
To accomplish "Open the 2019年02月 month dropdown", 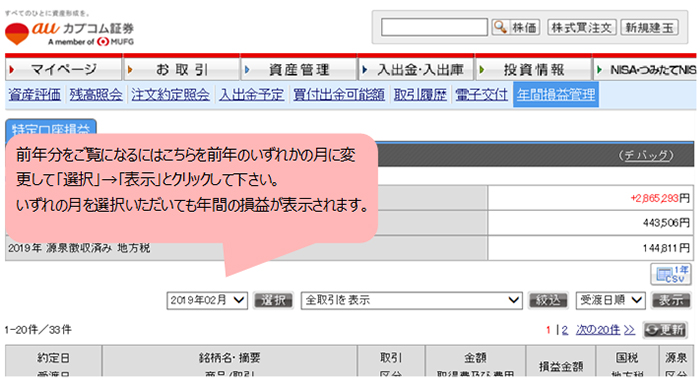I will pyautogui.click(x=207, y=300).
